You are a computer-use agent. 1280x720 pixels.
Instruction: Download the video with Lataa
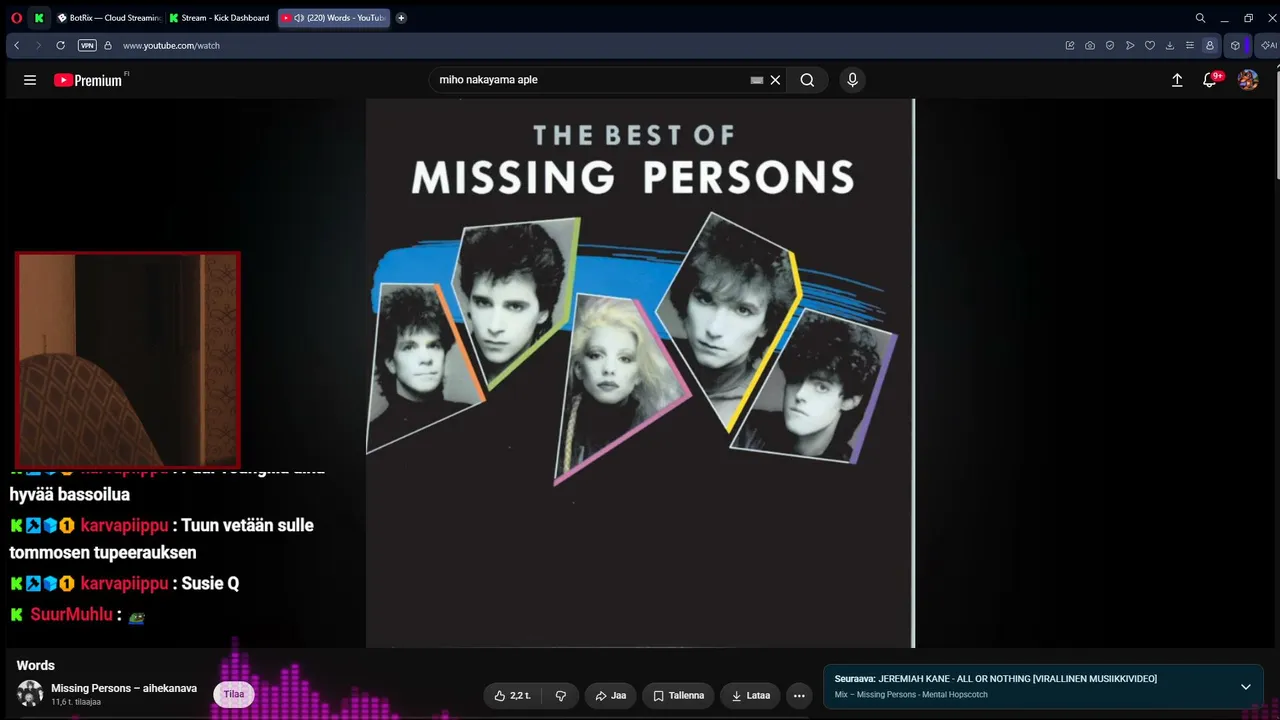(x=751, y=695)
